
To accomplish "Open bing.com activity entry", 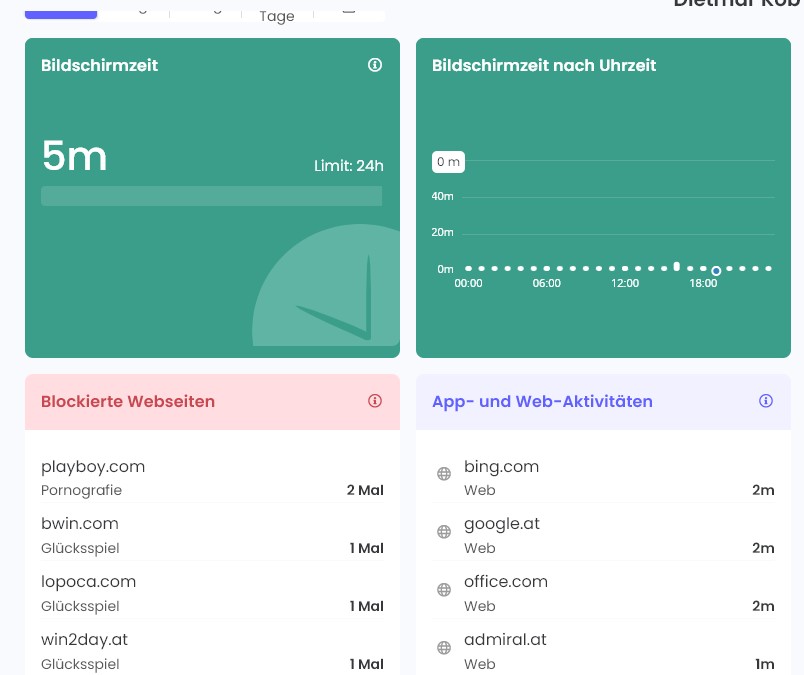I will 501,466.
